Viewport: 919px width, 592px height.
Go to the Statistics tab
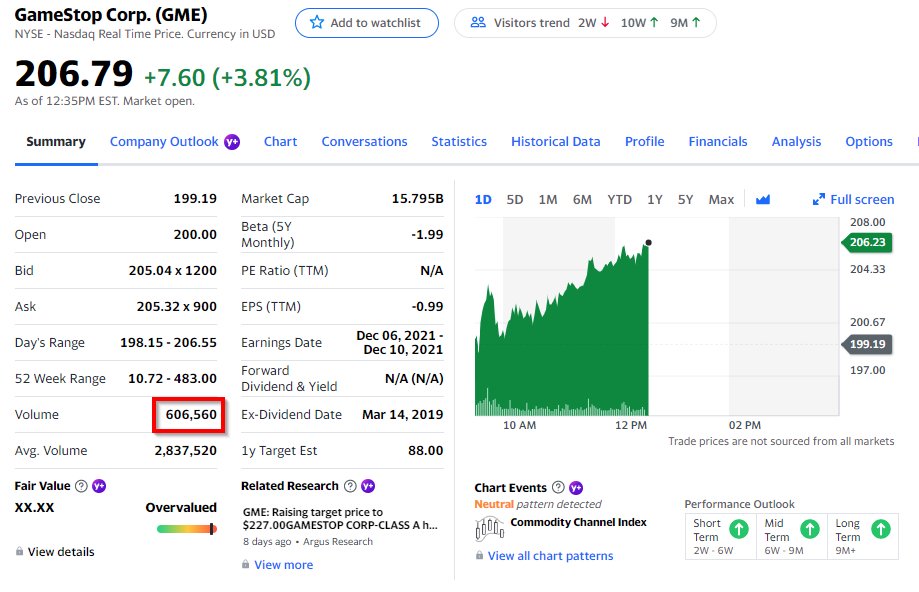tap(459, 142)
